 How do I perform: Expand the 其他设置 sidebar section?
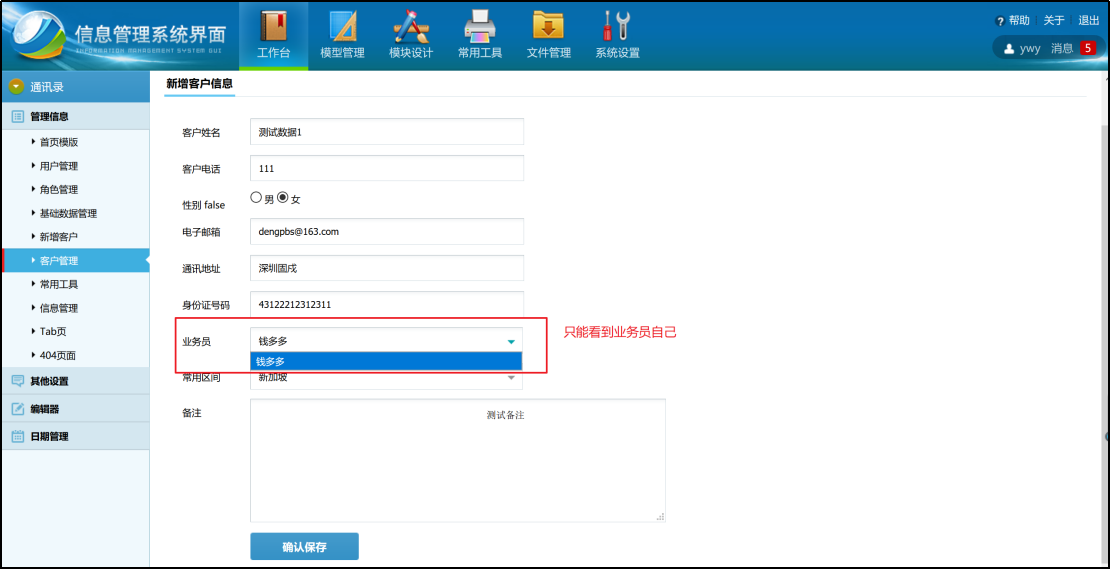click(75, 381)
